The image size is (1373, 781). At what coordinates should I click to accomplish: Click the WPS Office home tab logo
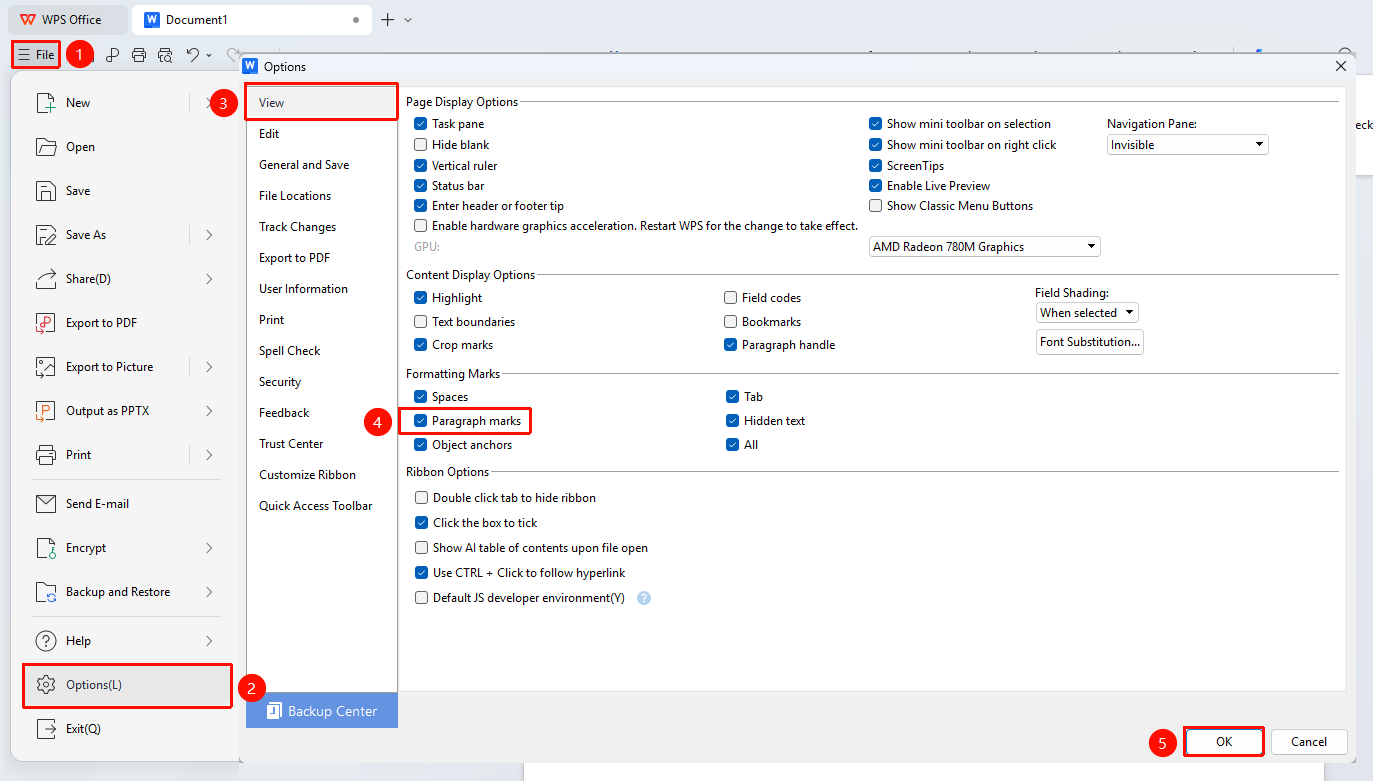point(27,19)
